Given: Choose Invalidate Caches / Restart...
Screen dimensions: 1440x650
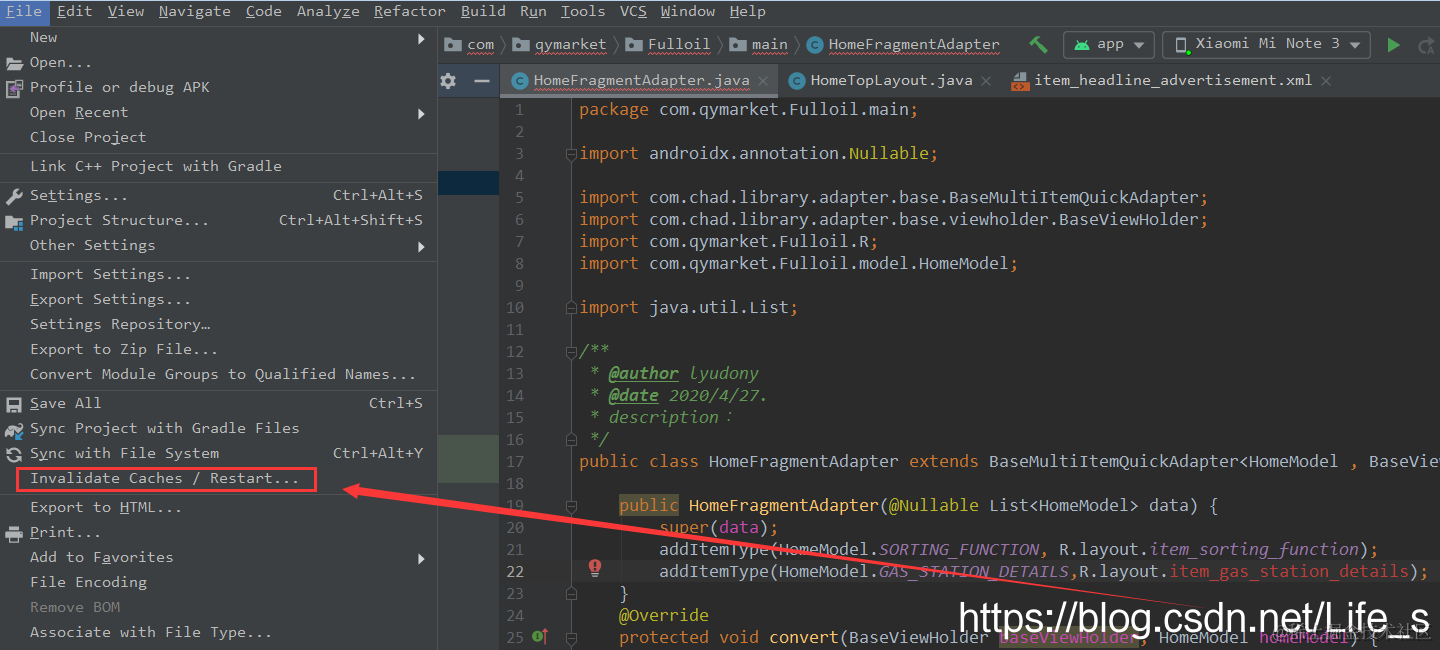Looking at the screenshot, I should (x=165, y=479).
